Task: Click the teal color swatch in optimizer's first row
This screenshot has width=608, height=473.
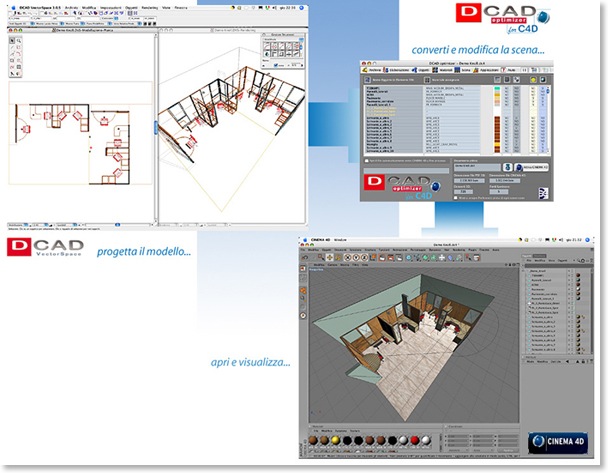Action: coord(497,88)
